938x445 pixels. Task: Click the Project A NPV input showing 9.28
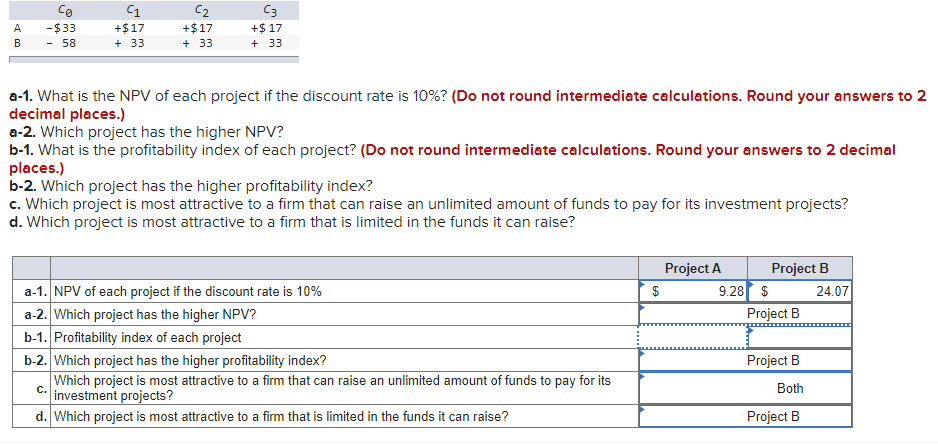(700, 292)
